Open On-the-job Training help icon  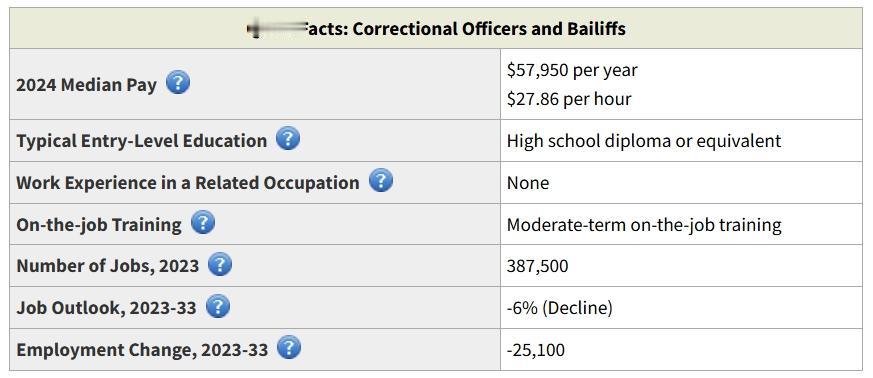(203, 223)
